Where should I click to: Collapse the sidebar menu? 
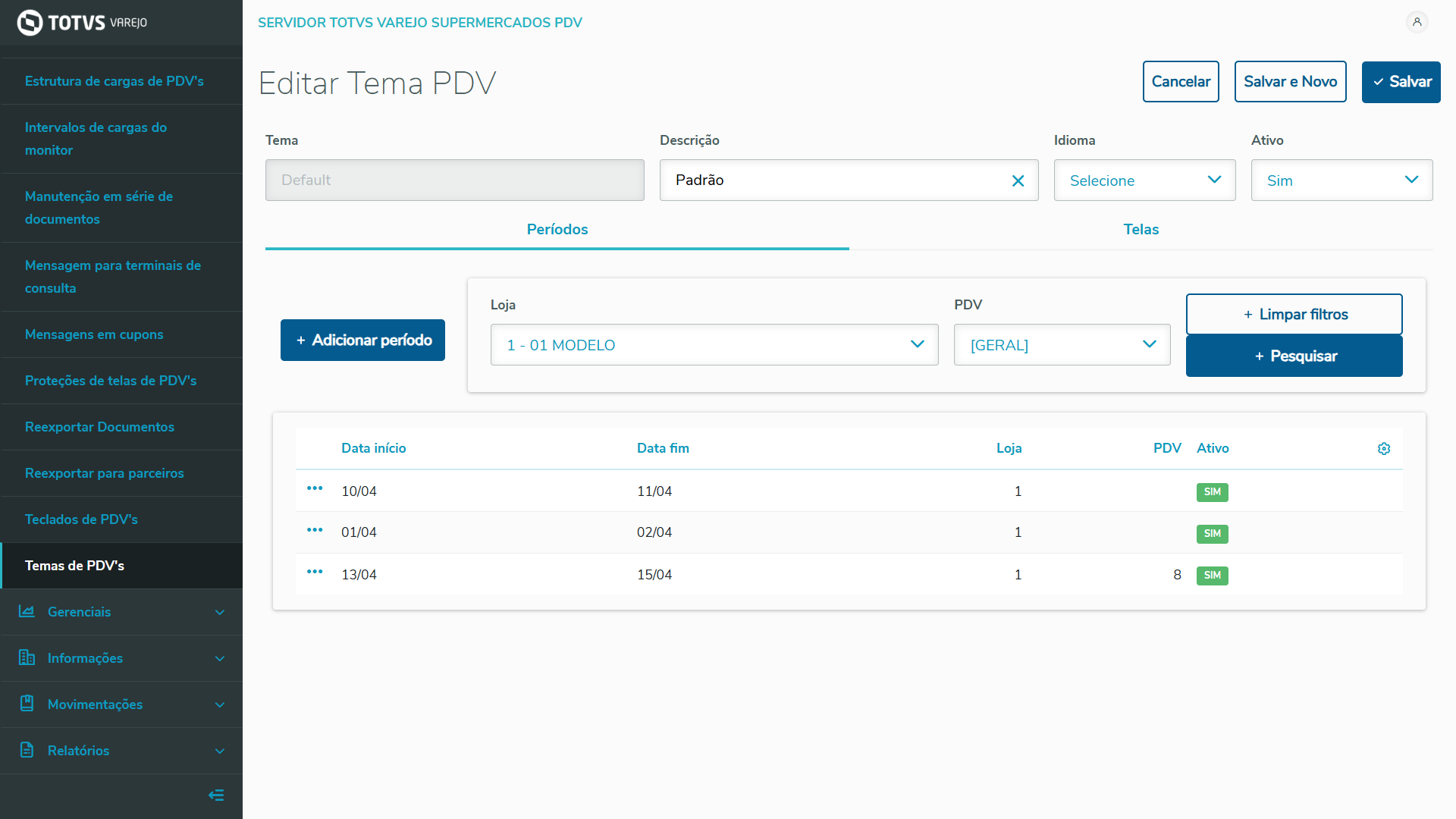click(216, 795)
